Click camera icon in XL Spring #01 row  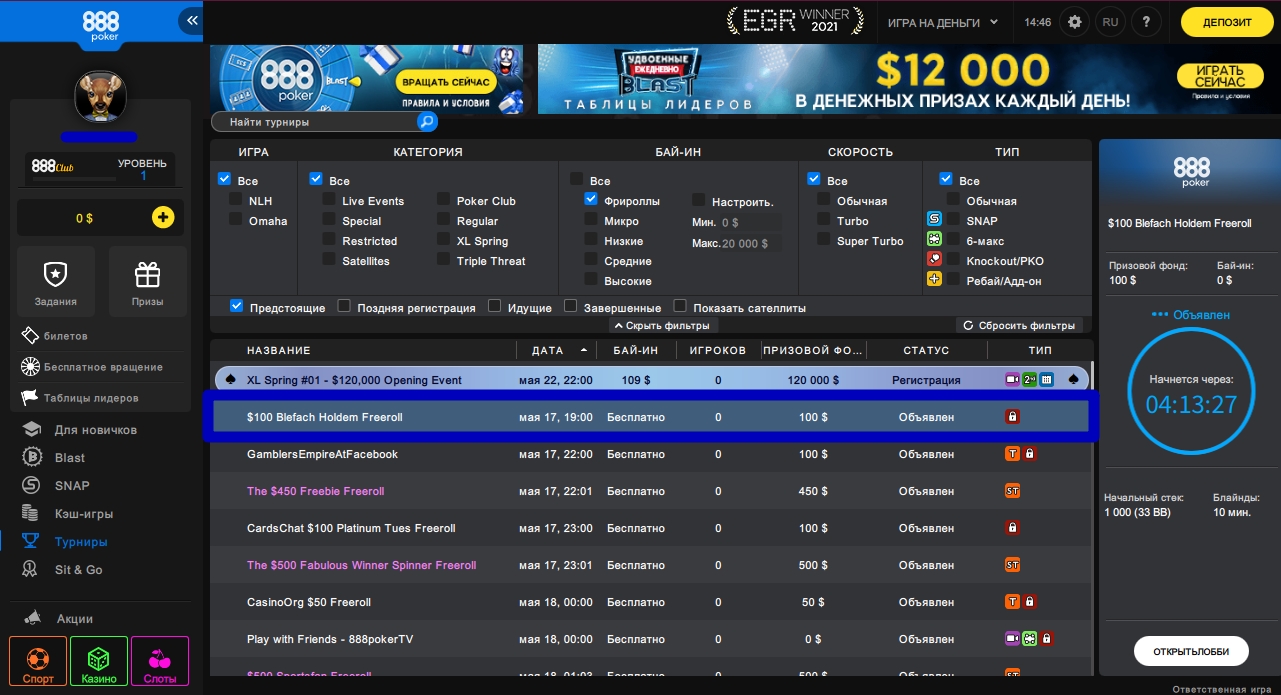coord(1012,380)
